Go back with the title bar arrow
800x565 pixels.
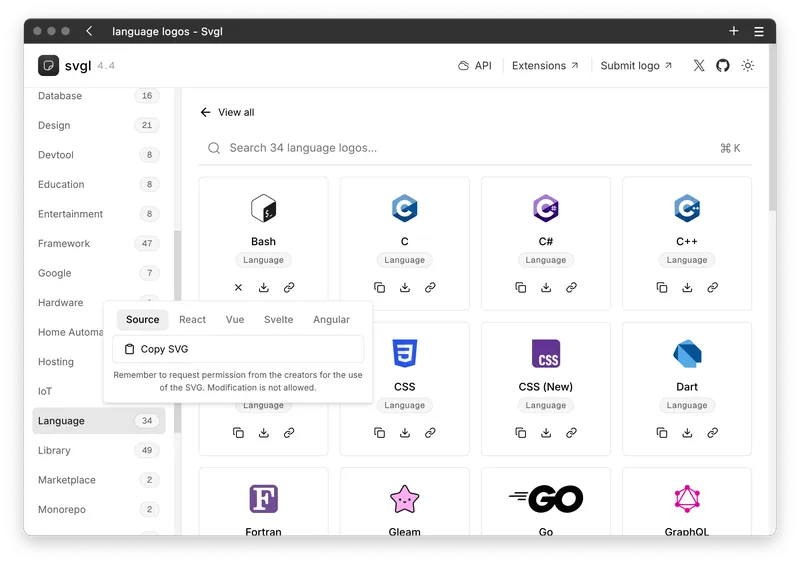89,31
